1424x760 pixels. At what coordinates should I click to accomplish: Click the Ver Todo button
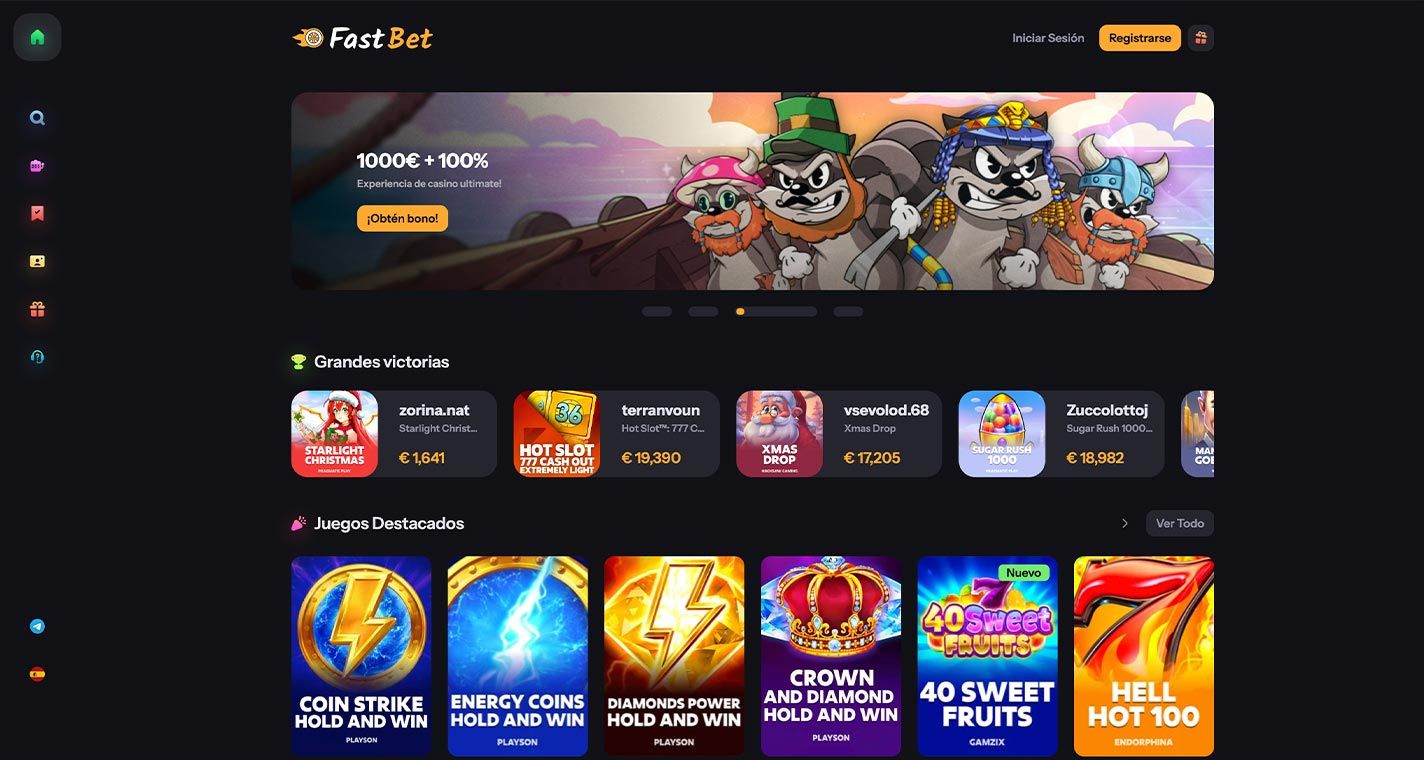point(1180,523)
